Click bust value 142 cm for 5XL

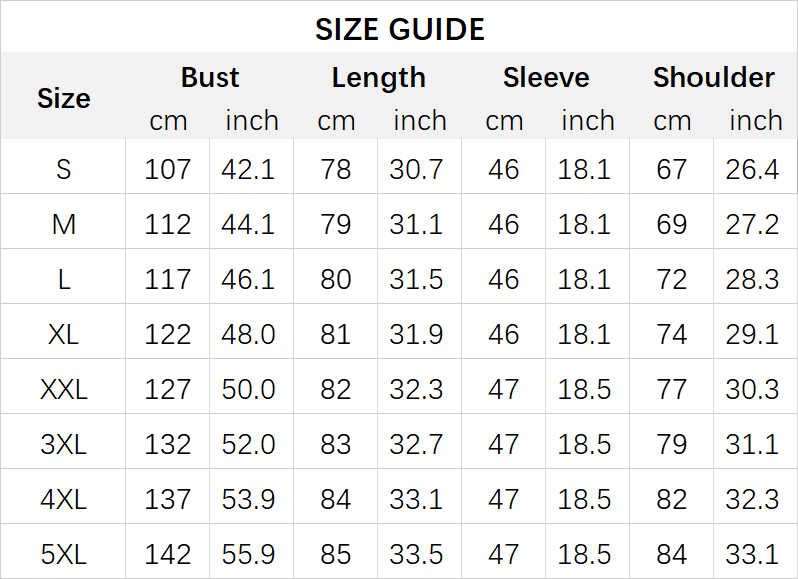(167, 553)
